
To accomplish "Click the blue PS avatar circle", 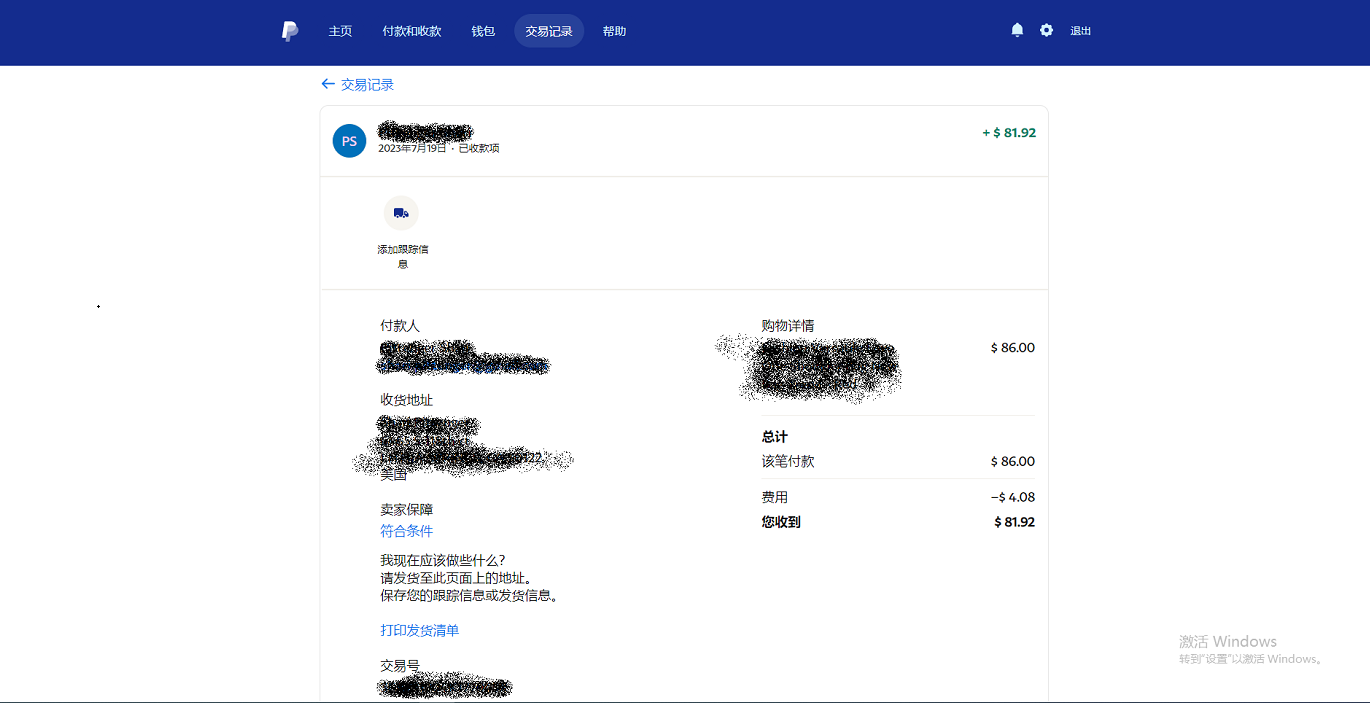I will tap(349, 141).
